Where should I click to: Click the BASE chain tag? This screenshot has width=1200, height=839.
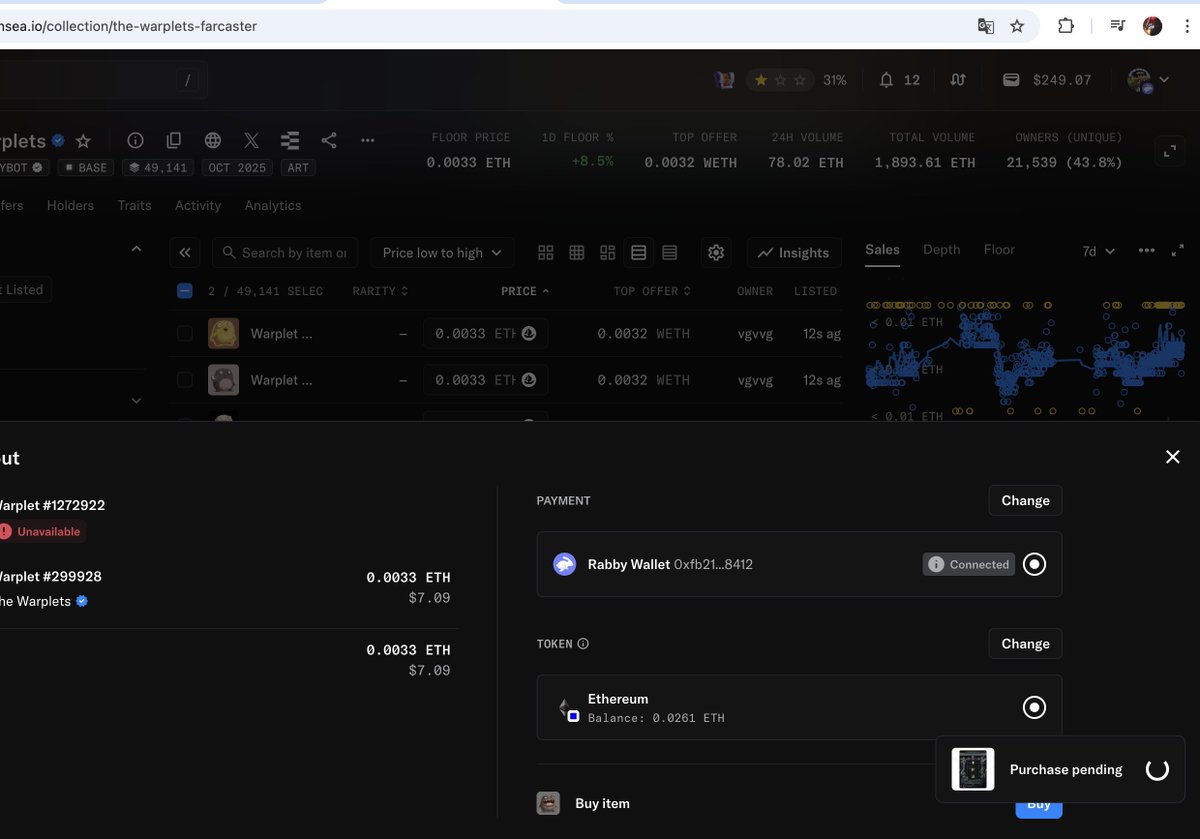pos(86,168)
